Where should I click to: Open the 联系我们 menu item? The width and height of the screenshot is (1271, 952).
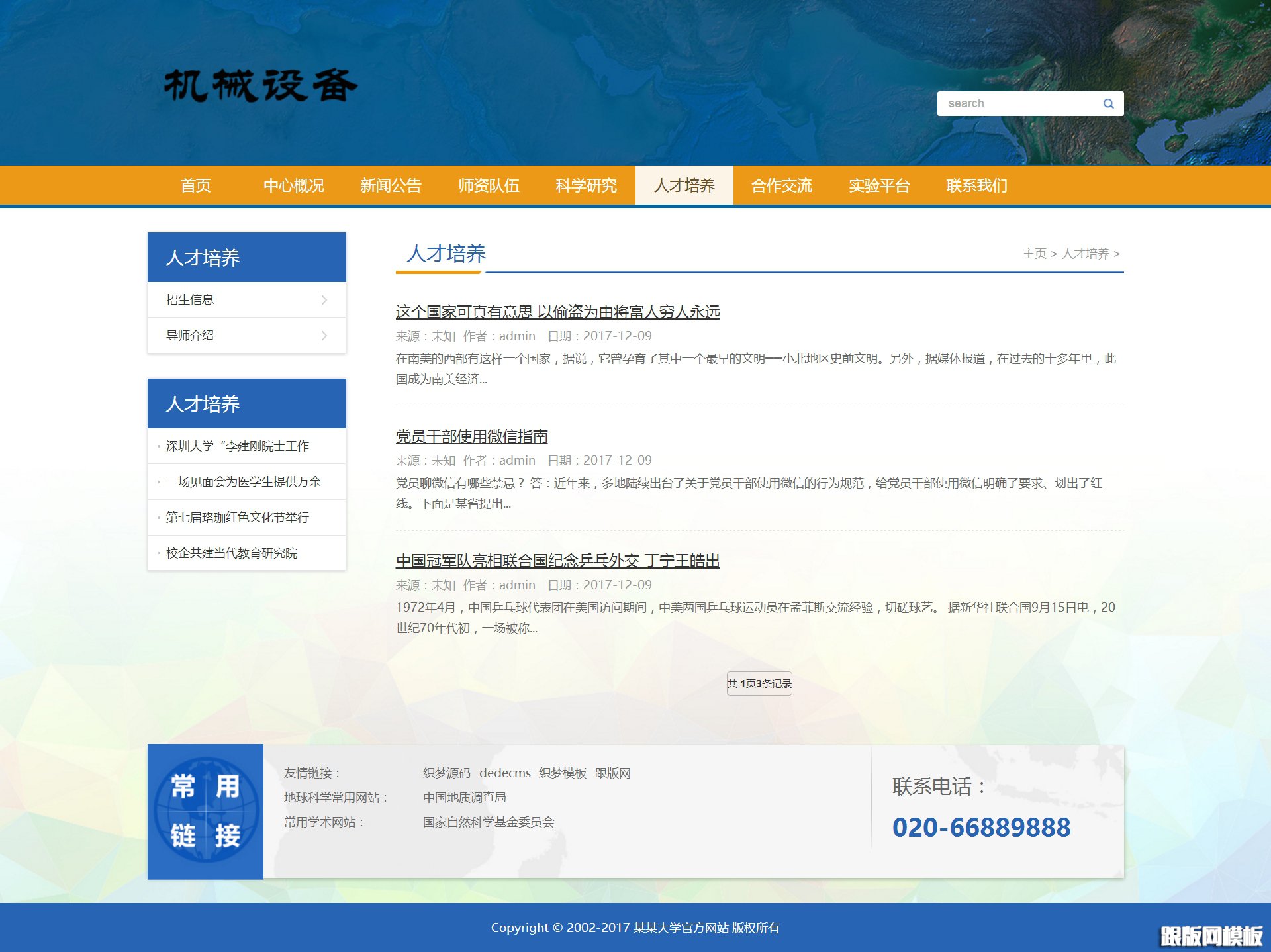click(x=976, y=186)
